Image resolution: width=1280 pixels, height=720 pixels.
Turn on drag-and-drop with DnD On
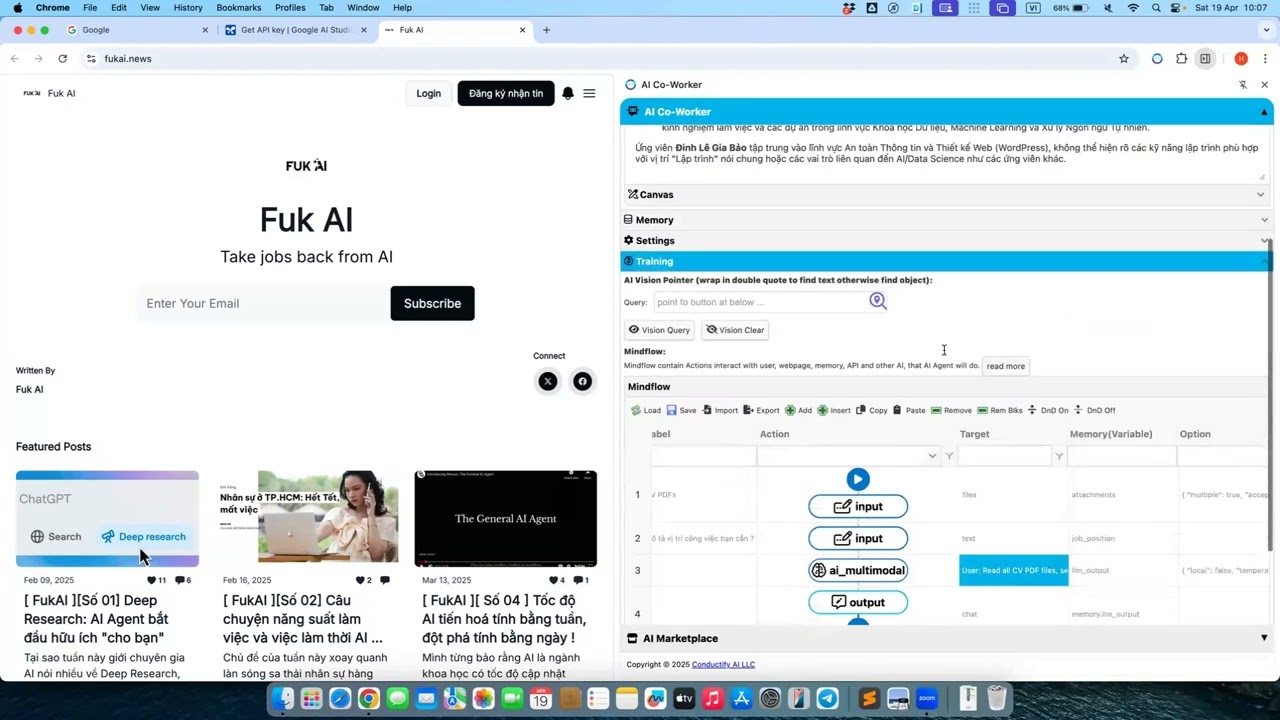1048,410
